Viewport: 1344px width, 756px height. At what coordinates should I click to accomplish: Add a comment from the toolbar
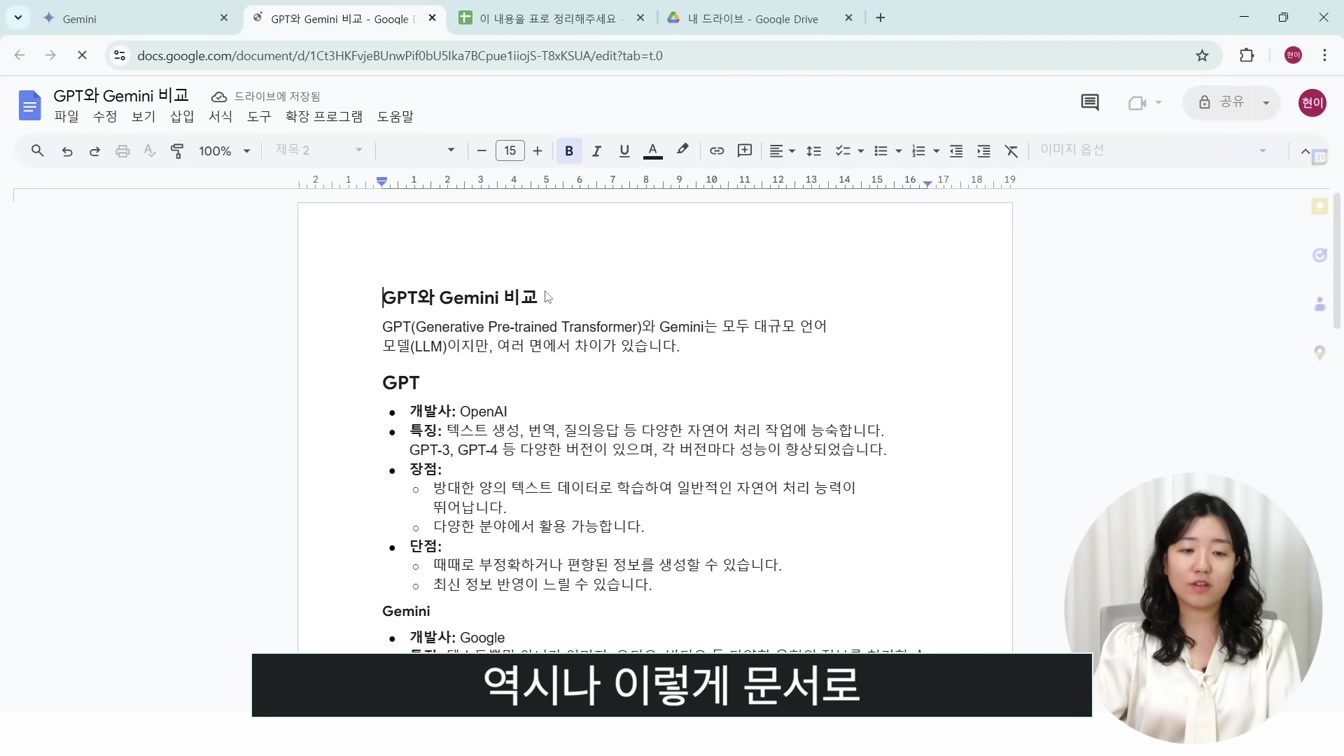click(745, 151)
